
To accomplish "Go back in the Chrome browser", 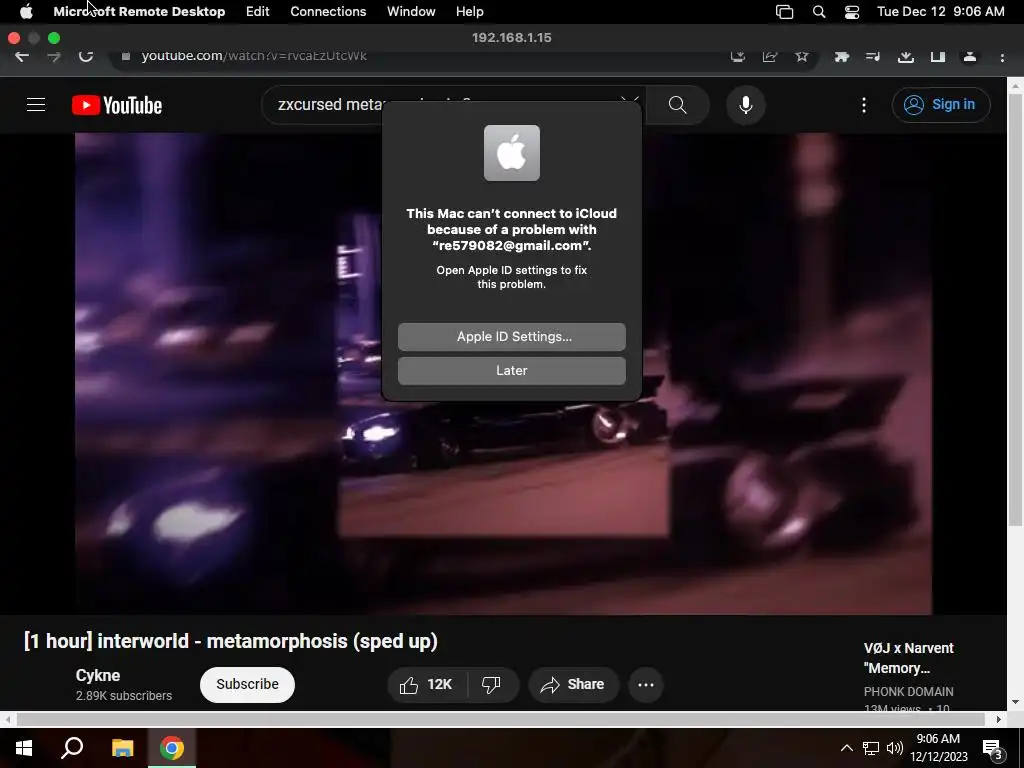I will (x=22, y=56).
